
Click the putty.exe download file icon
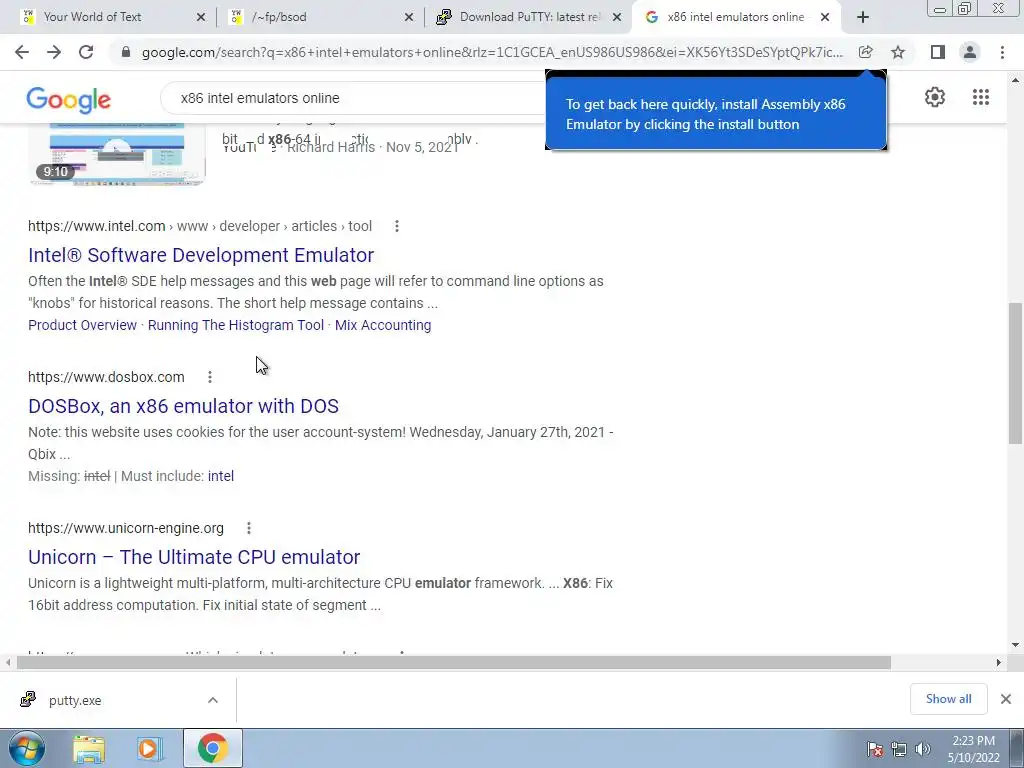28,699
